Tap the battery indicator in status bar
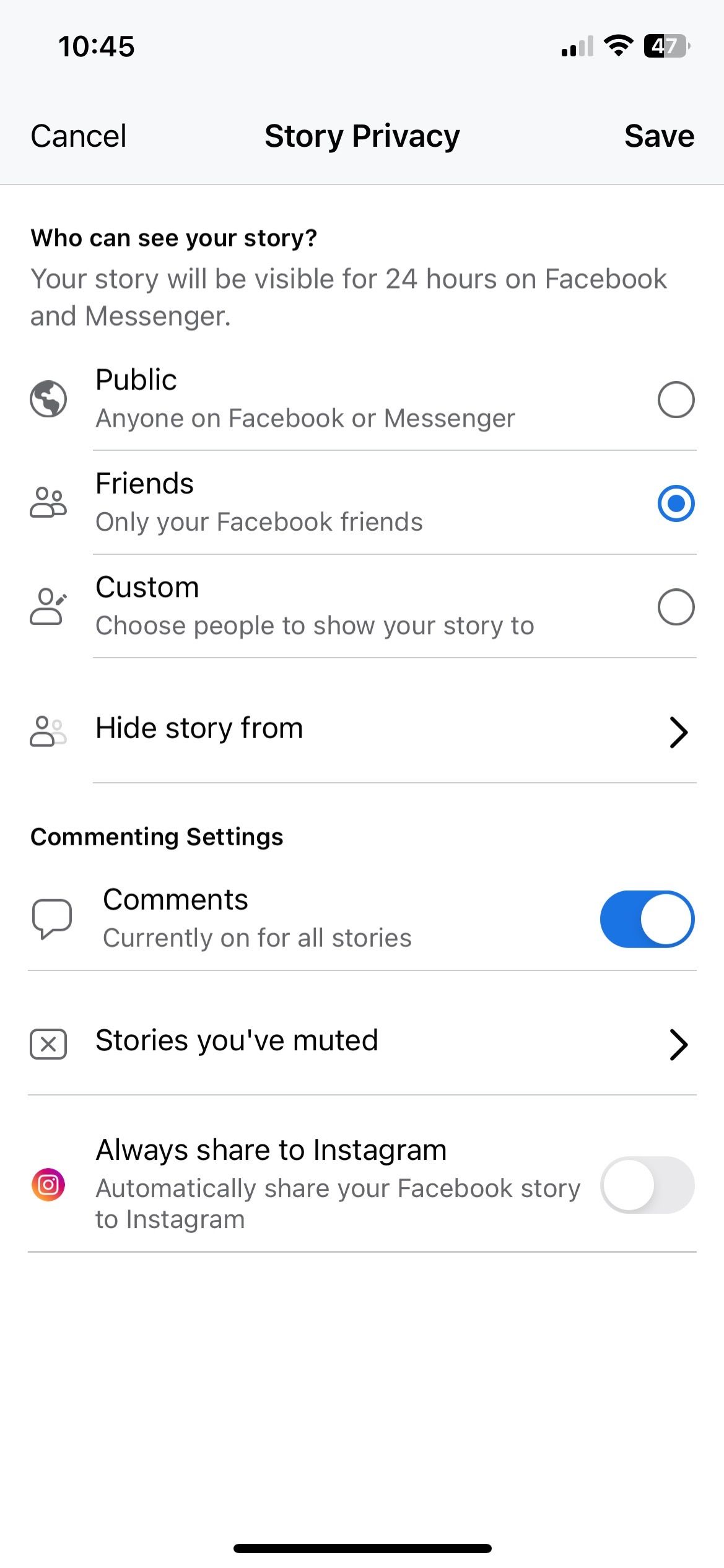Viewport: 724px width, 1568px height. click(666, 46)
